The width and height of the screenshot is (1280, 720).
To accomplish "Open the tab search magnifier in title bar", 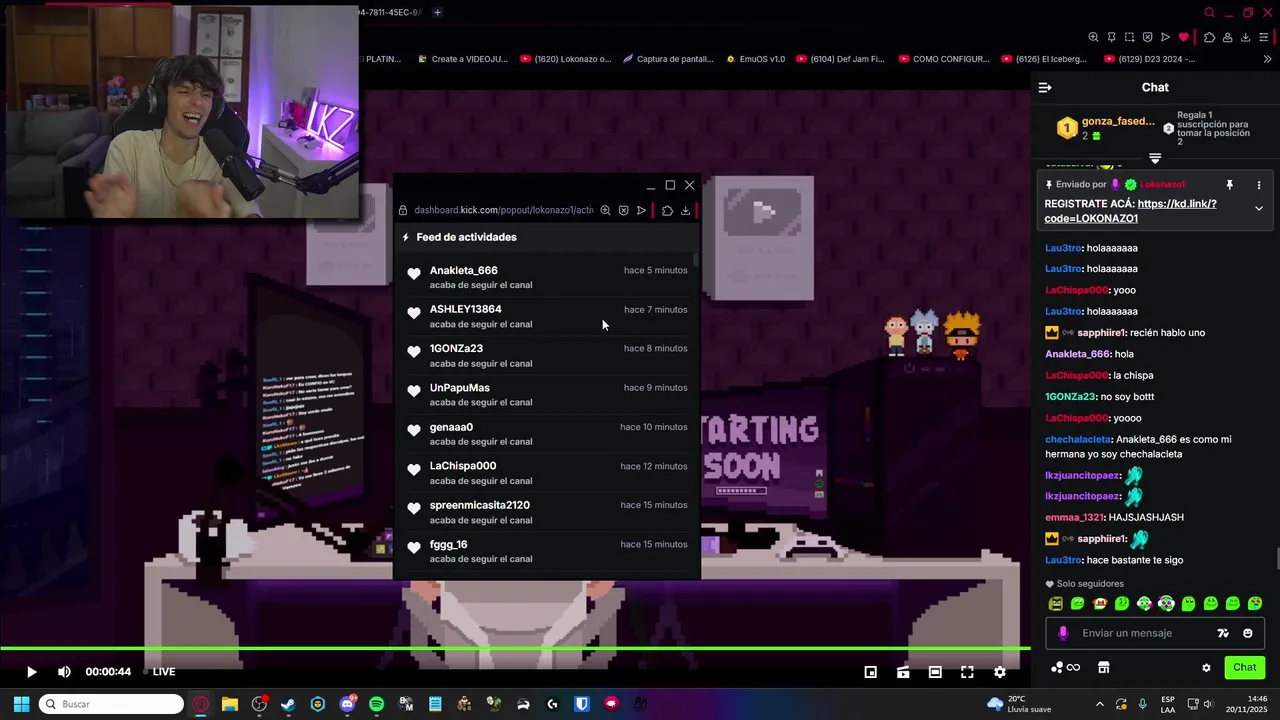I will point(1210,13).
